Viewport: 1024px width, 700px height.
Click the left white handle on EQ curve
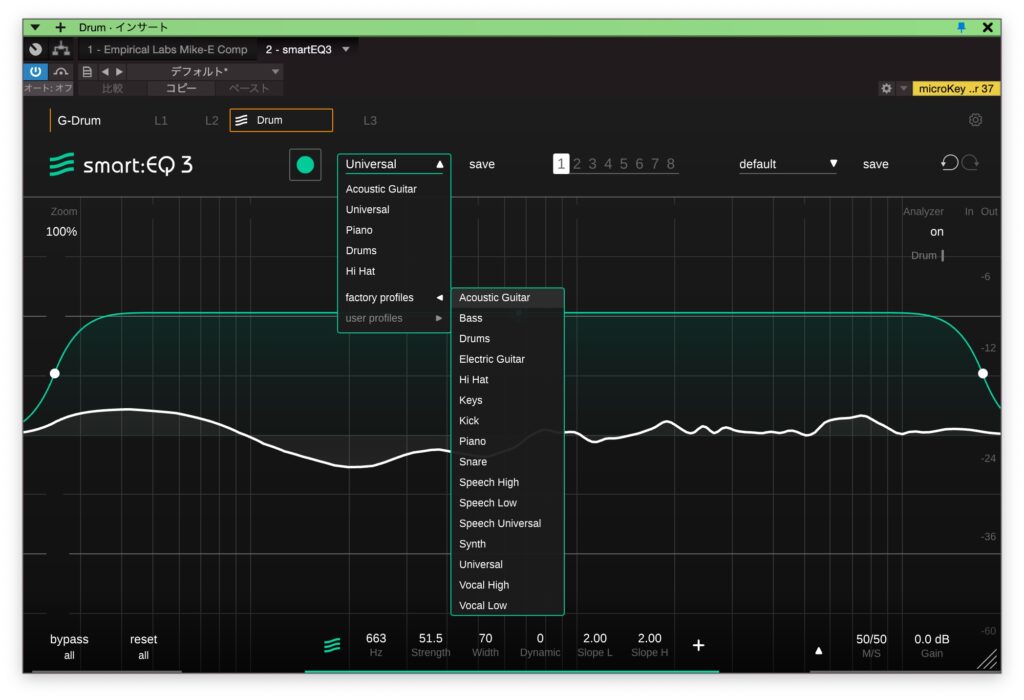click(x=55, y=373)
